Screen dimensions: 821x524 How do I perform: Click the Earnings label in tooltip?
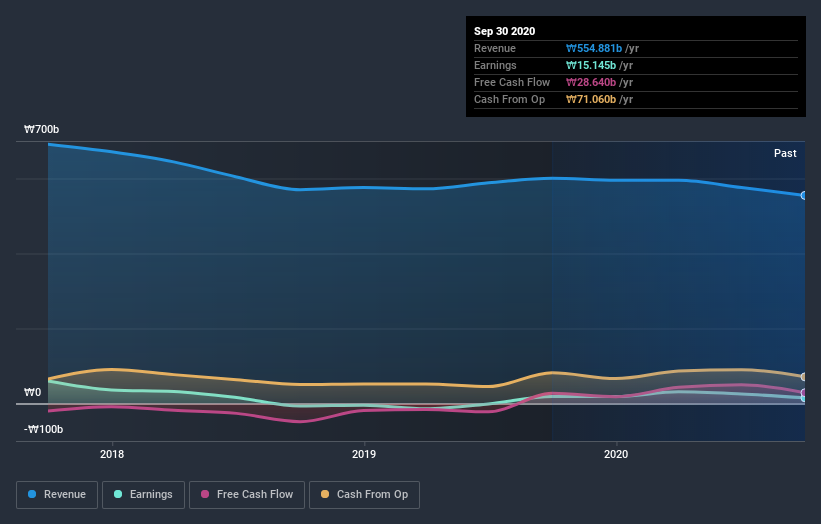(495, 65)
